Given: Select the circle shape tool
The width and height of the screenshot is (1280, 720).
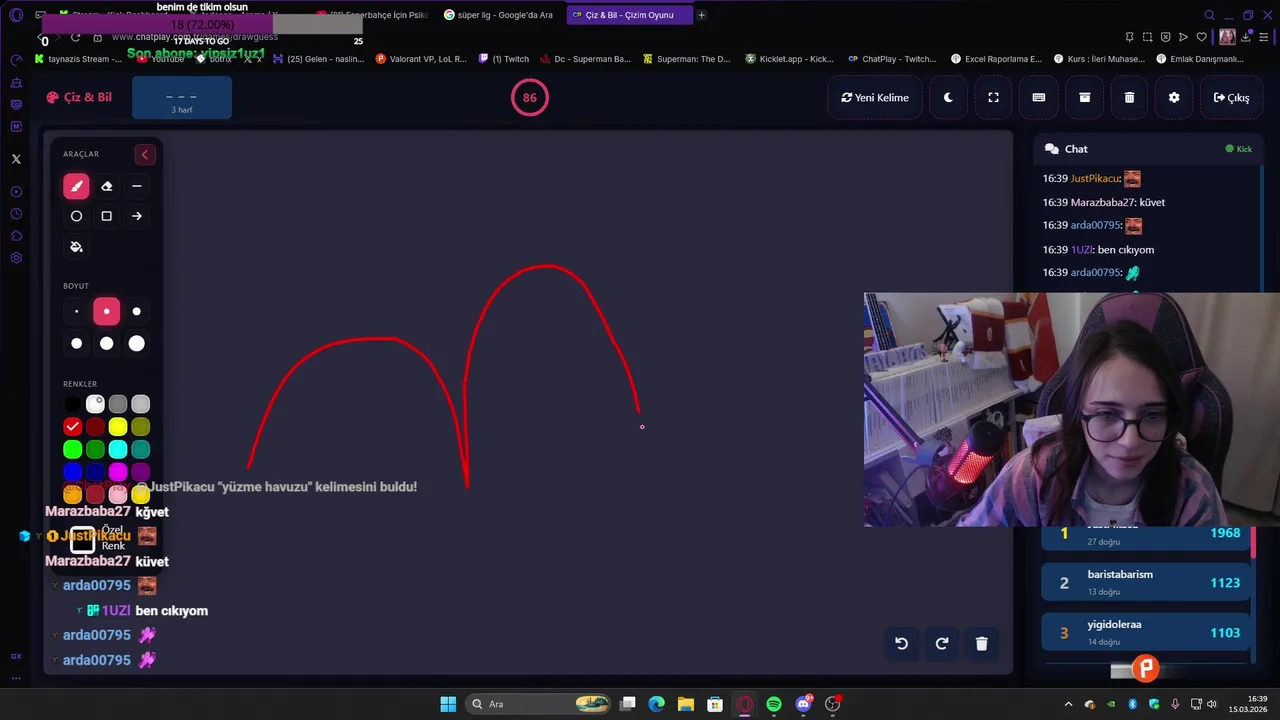Looking at the screenshot, I should [x=76, y=216].
